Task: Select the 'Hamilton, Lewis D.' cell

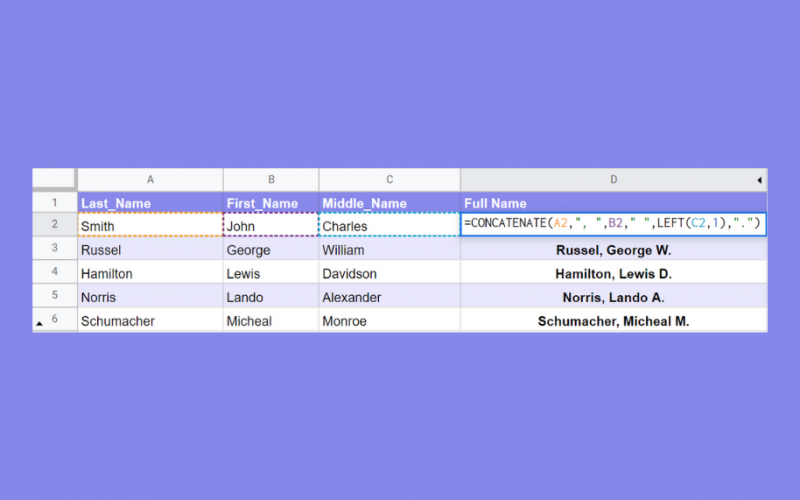Action: (613, 272)
